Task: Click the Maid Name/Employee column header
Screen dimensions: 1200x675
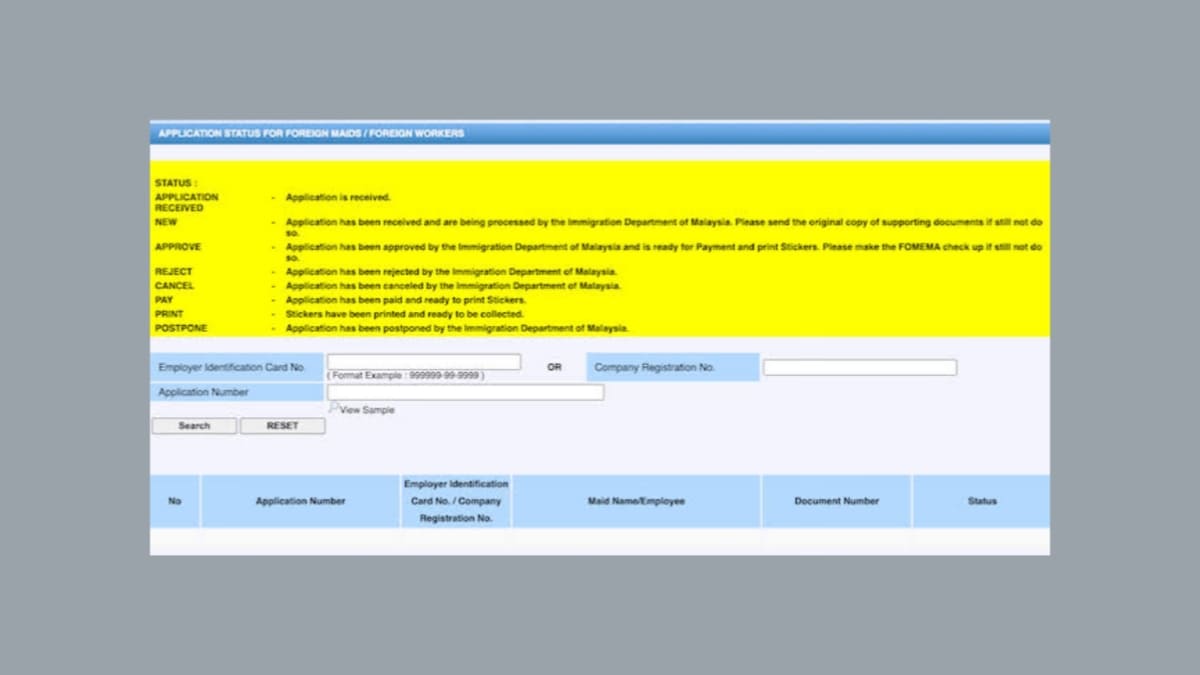Action: tap(636, 501)
